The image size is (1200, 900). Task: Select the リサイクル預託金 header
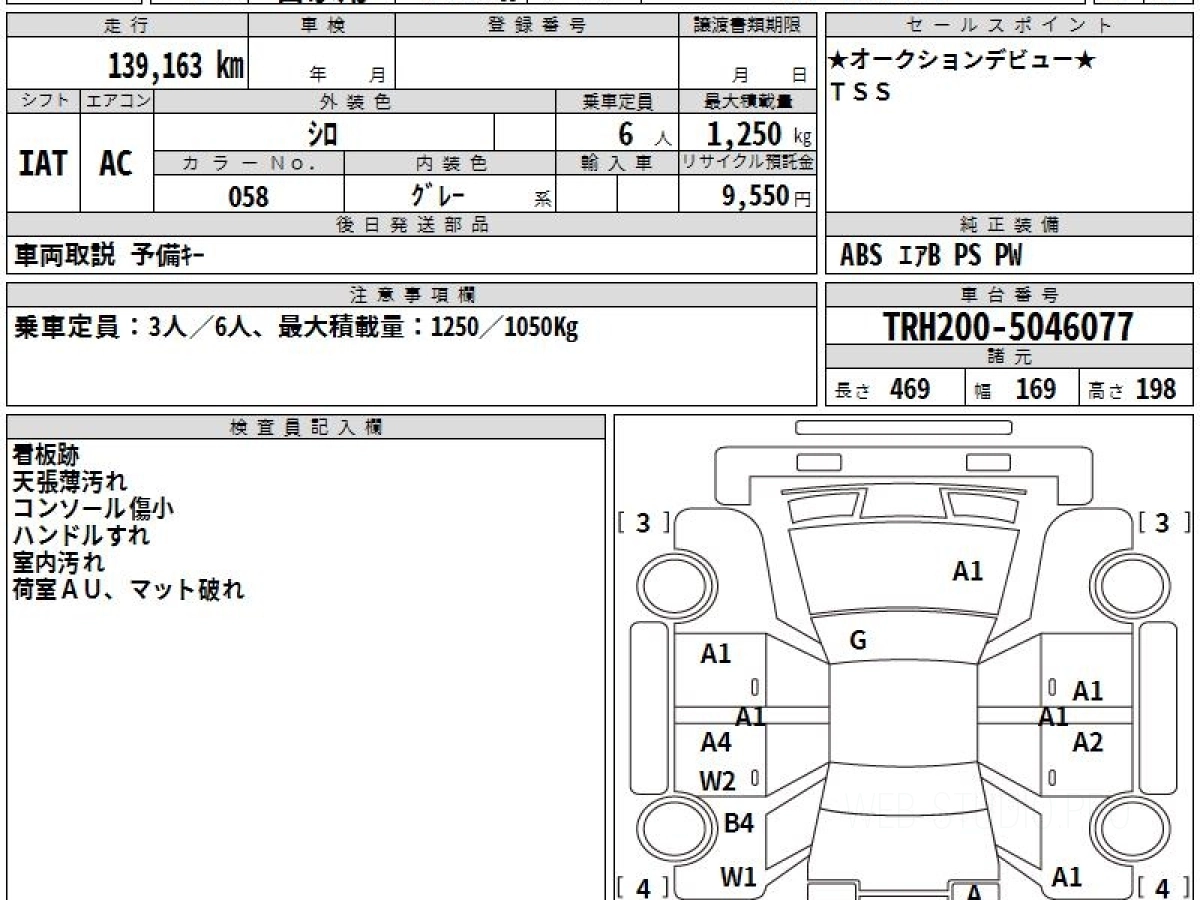coord(748,163)
